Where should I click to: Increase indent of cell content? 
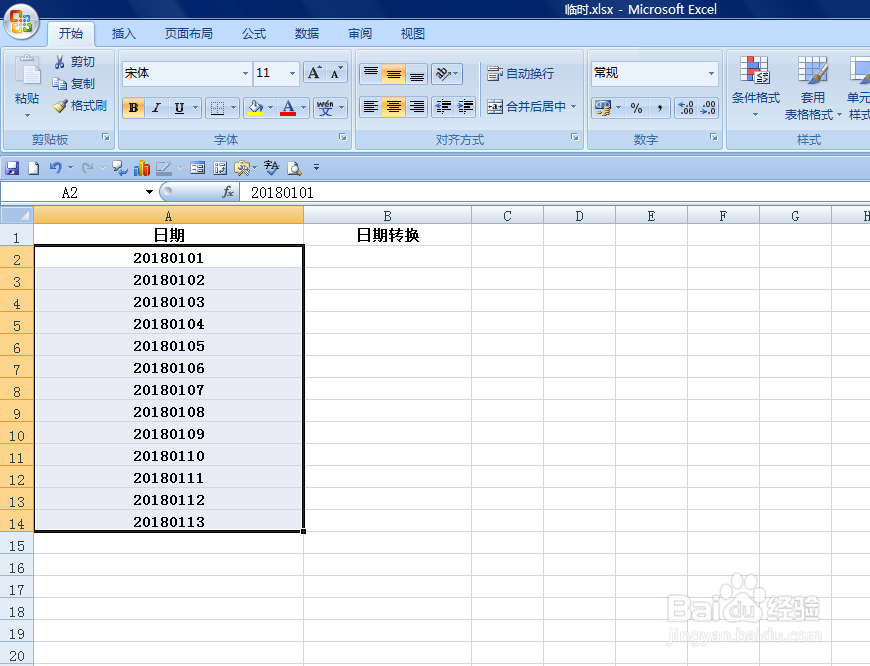[x=465, y=107]
